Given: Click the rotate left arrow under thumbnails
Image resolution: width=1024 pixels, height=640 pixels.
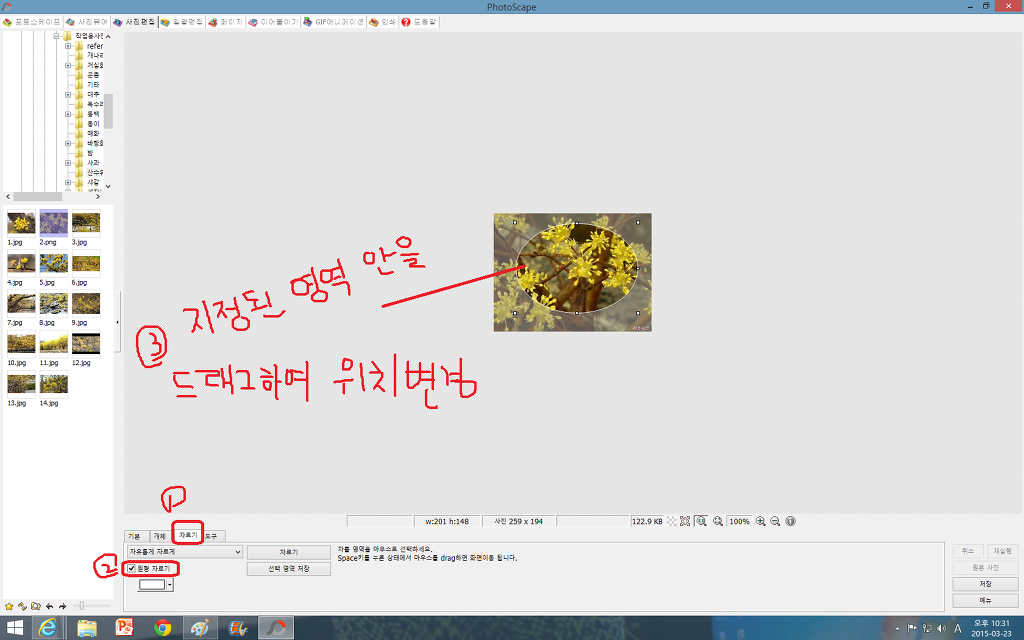Looking at the screenshot, I should click(49, 606).
